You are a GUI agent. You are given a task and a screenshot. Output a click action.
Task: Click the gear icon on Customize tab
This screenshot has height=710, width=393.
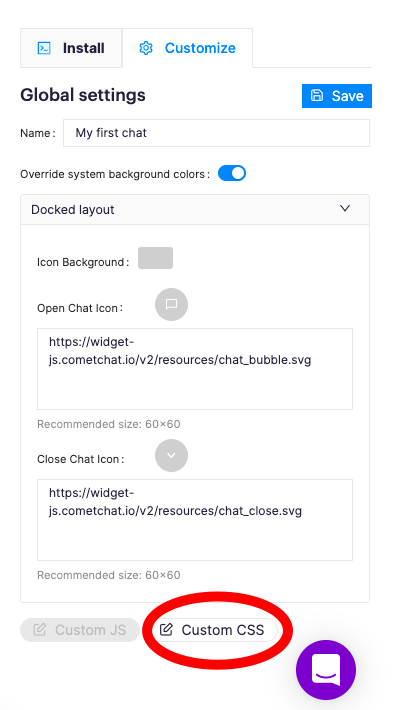pyautogui.click(x=146, y=48)
